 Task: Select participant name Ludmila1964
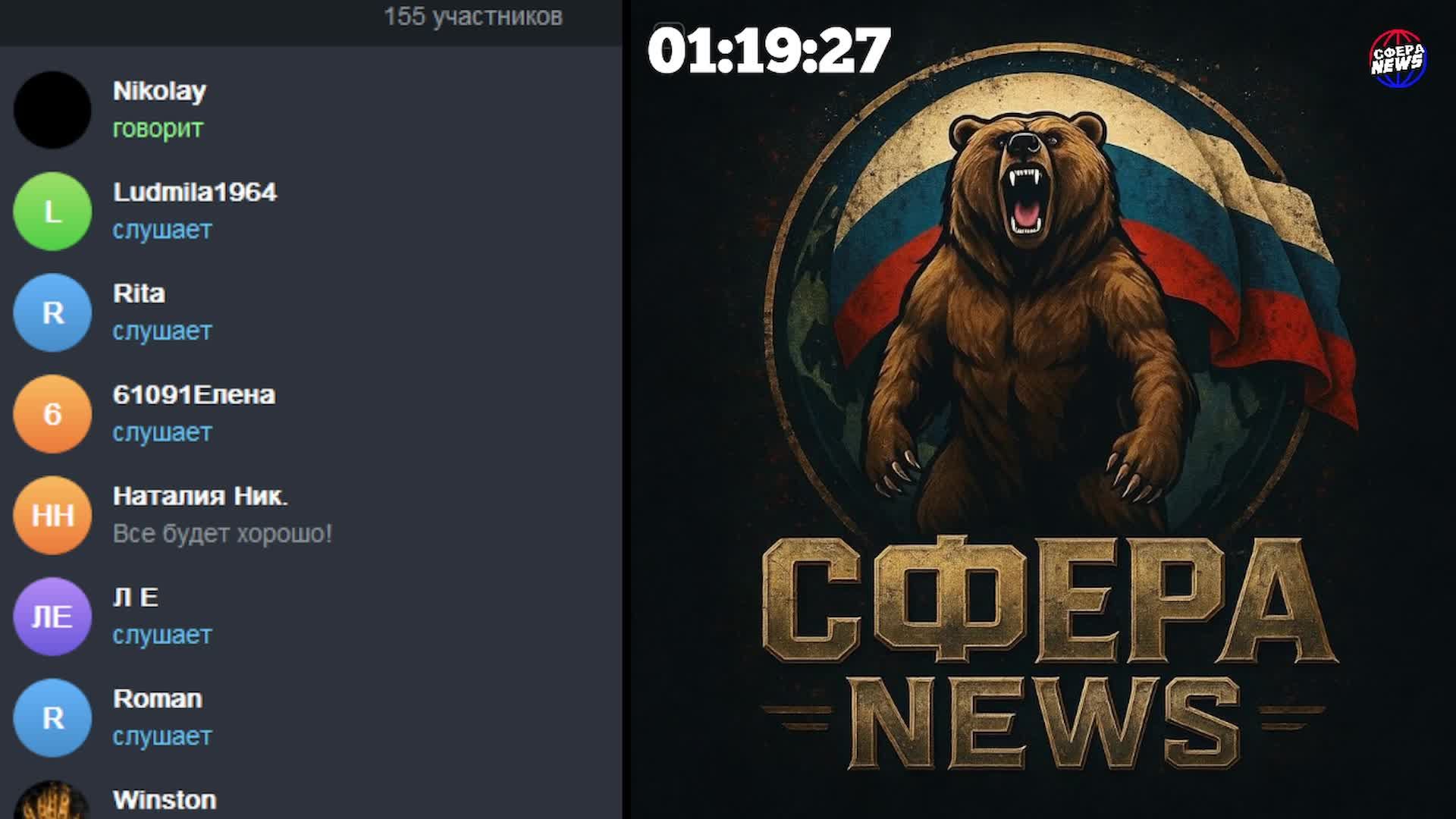(x=195, y=192)
